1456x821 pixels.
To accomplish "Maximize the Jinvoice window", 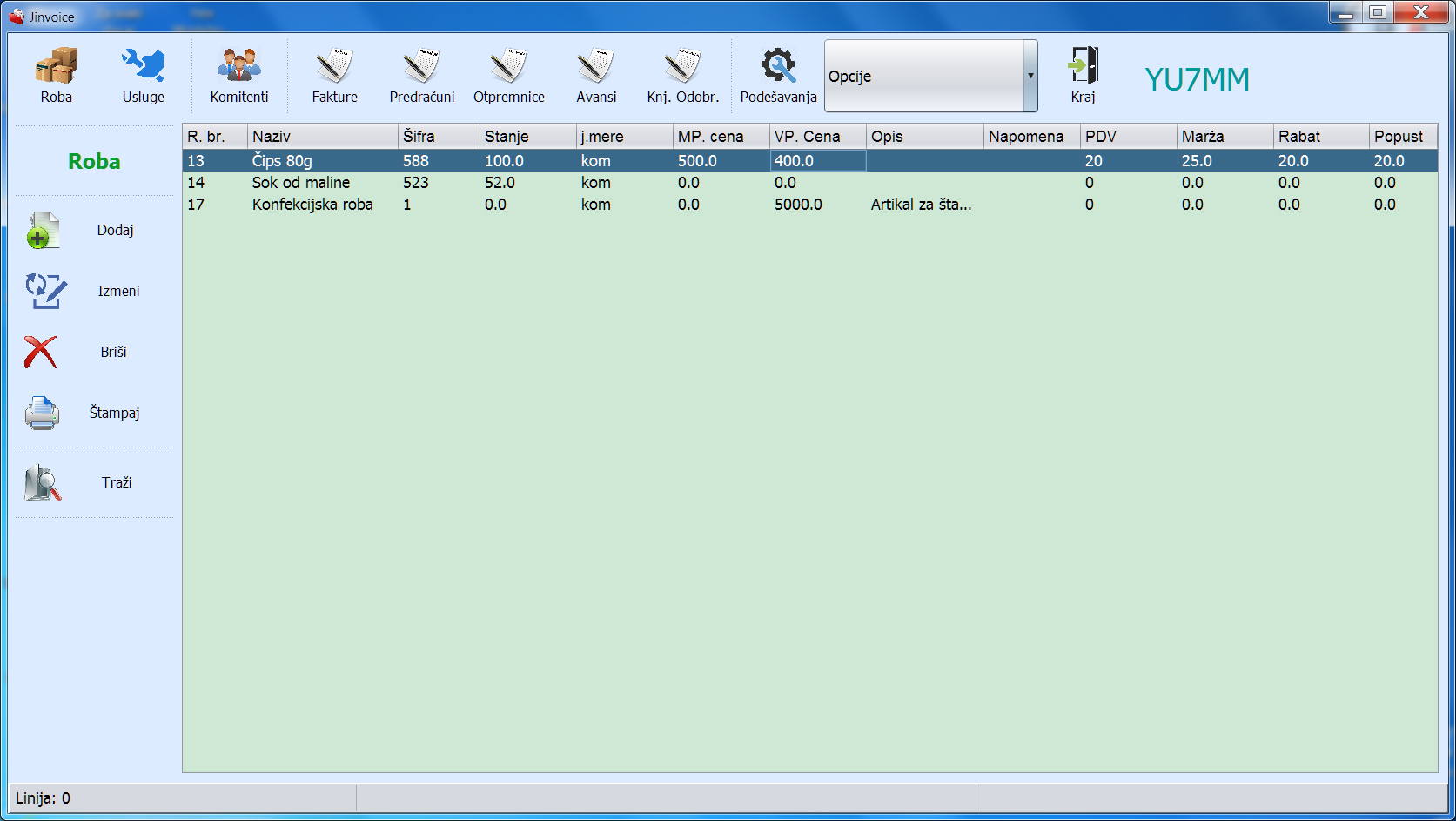I will pos(1377,12).
